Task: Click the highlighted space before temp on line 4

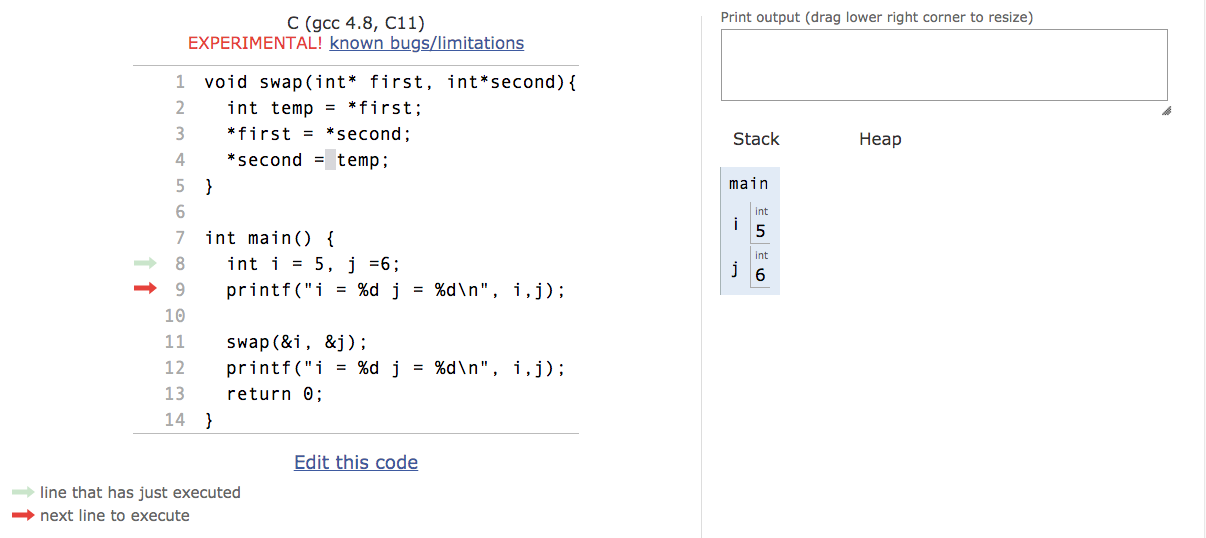Action: pyautogui.click(x=331, y=160)
